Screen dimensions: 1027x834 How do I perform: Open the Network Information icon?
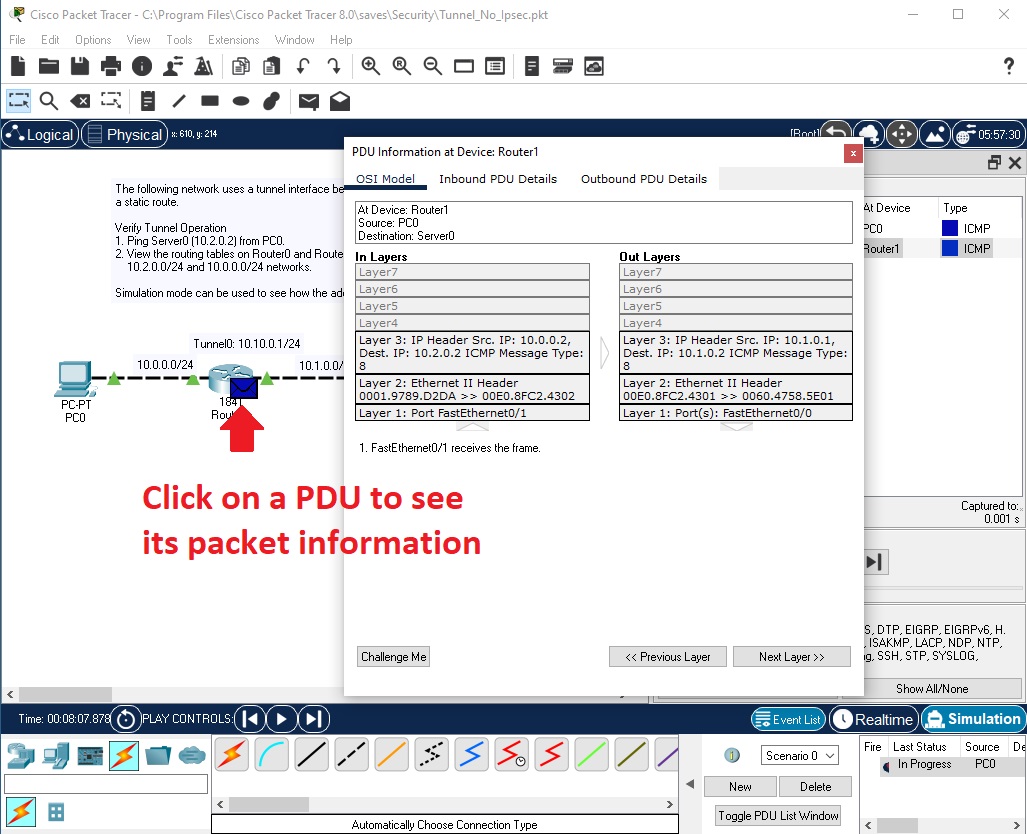pos(141,66)
